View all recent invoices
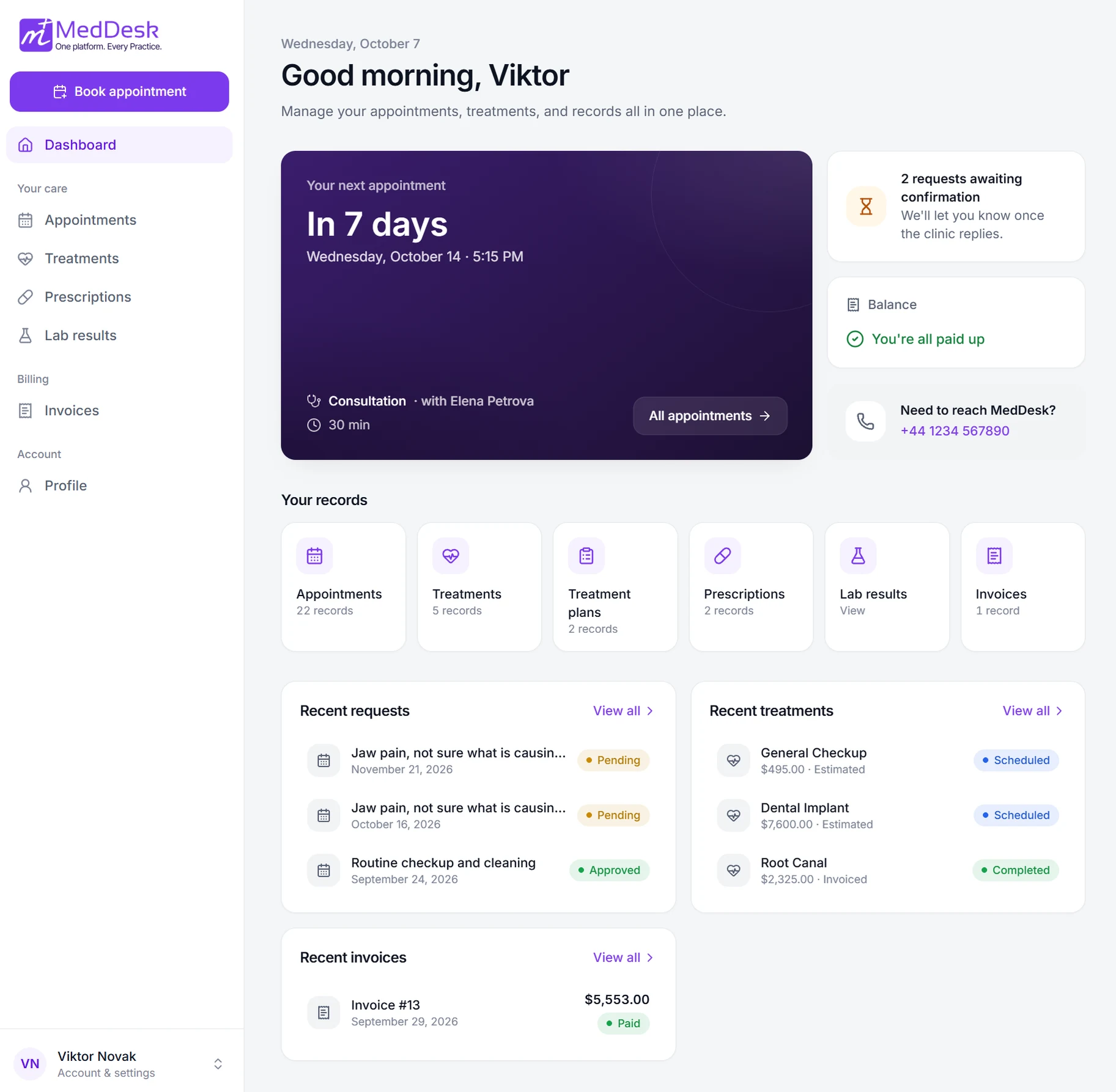The height and width of the screenshot is (1092, 1116). tap(624, 957)
